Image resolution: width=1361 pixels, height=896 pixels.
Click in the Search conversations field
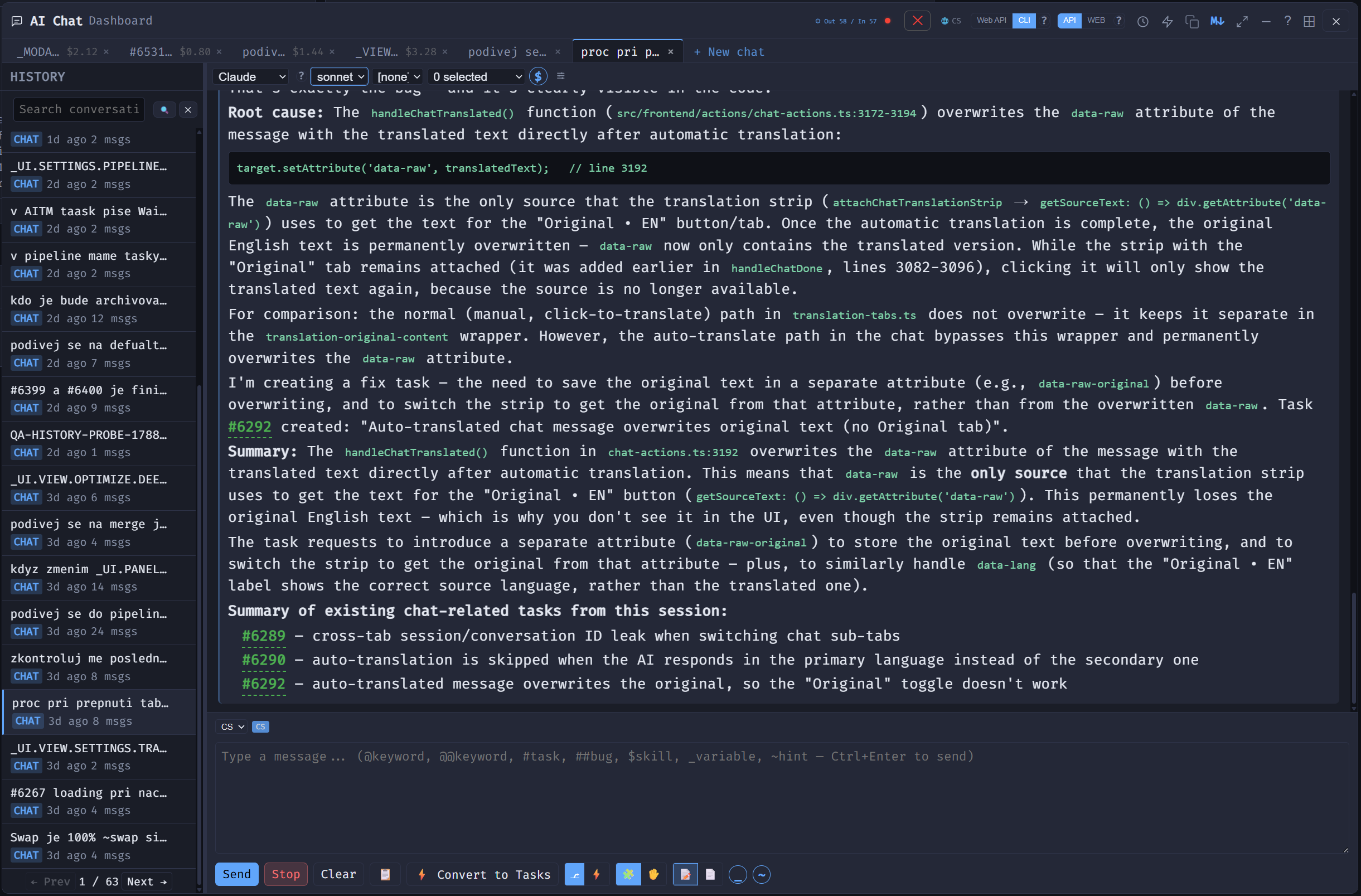(79, 109)
